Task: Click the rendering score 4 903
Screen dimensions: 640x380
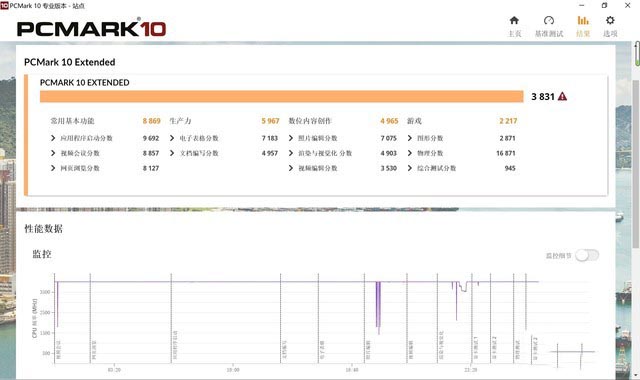Action: [389, 153]
